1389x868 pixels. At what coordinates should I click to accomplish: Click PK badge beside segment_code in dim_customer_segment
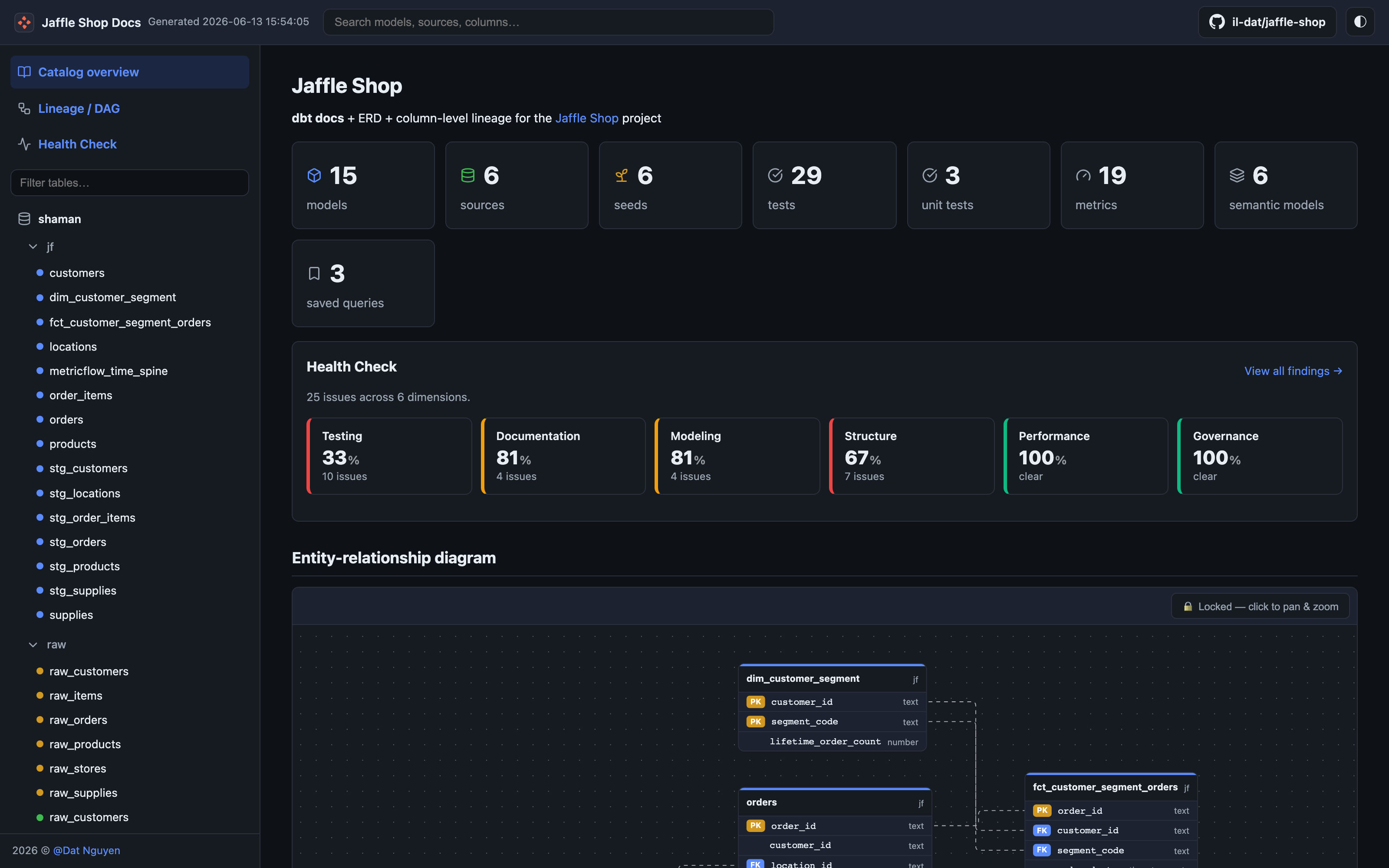(x=755, y=722)
